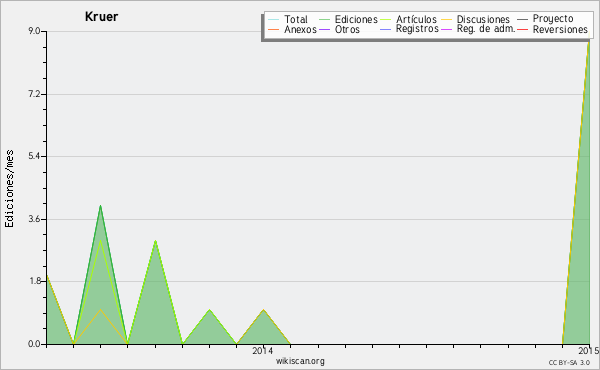Click the Reg. de adm. legend label
600x370 pixels.
click(486, 29)
